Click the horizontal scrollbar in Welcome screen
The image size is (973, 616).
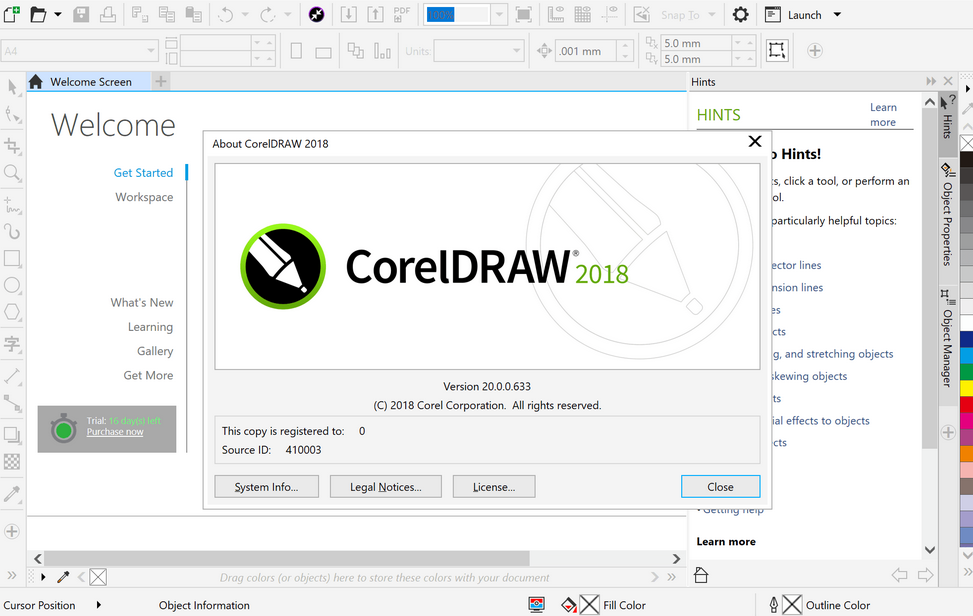point(287,558)
